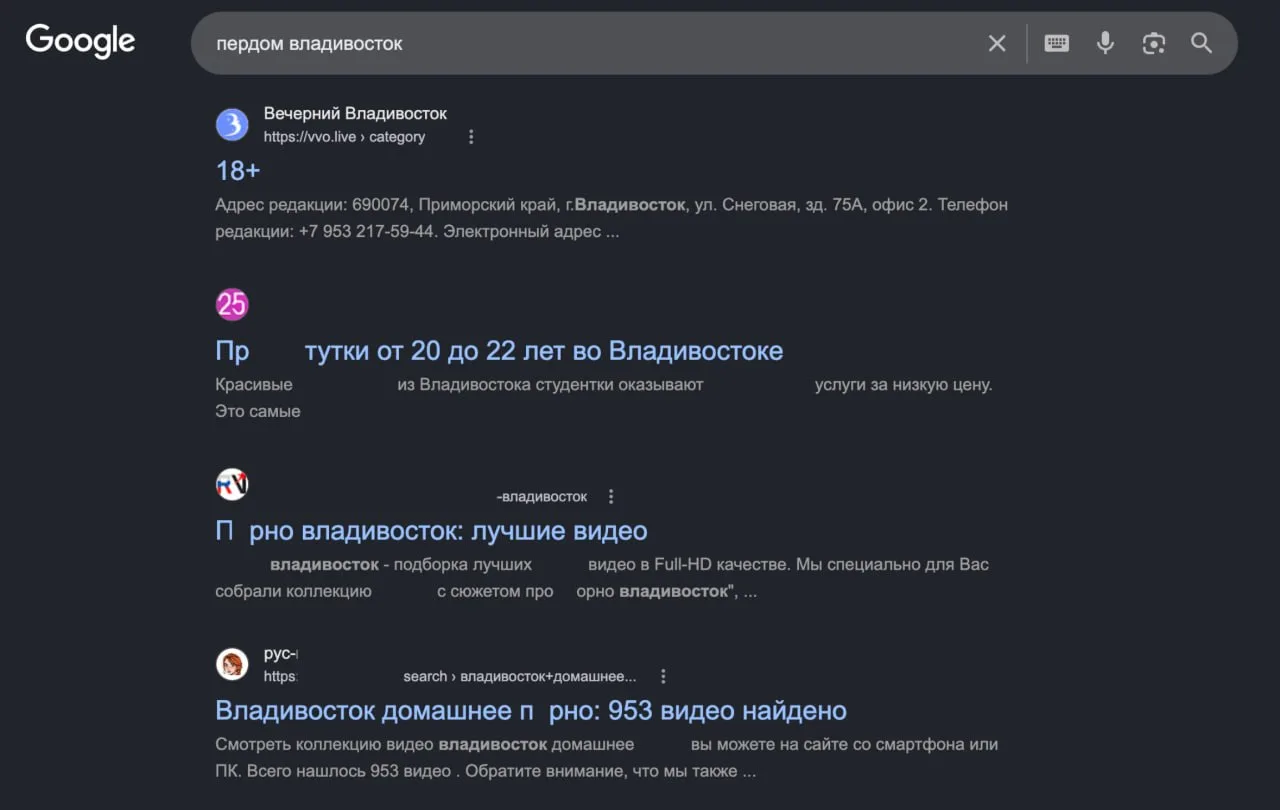Screen dimensions: 1280x810
Task: Click snippet text подборка лучших
Action: point(463,565)
